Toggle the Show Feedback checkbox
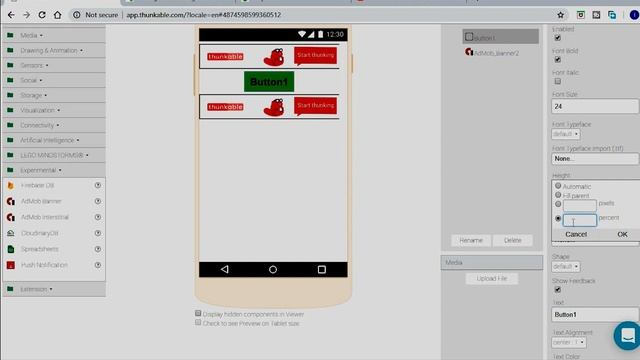 coord(558,290)
